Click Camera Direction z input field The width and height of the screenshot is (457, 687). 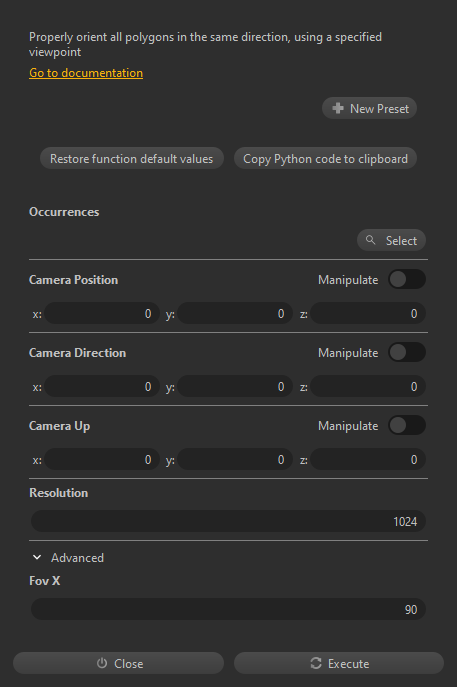368,386
